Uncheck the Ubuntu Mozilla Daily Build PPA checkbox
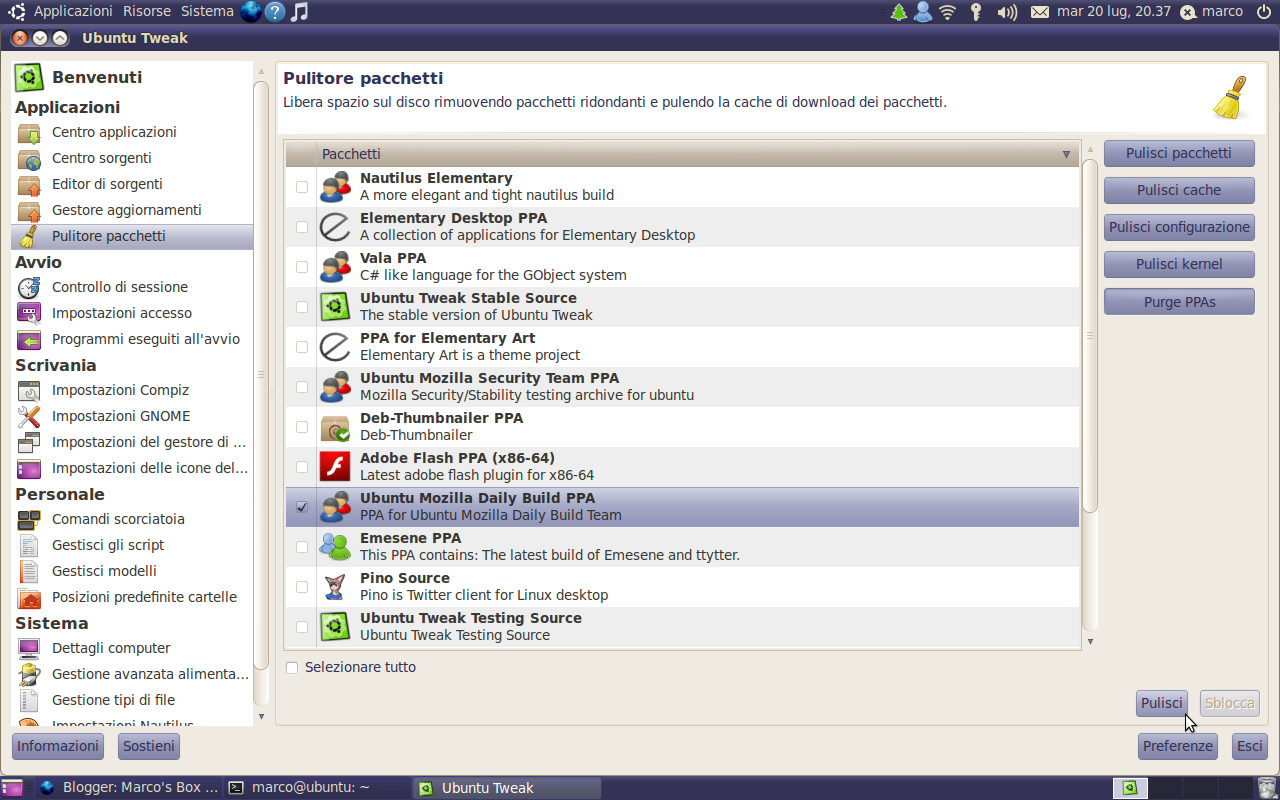 click(302, 507)
